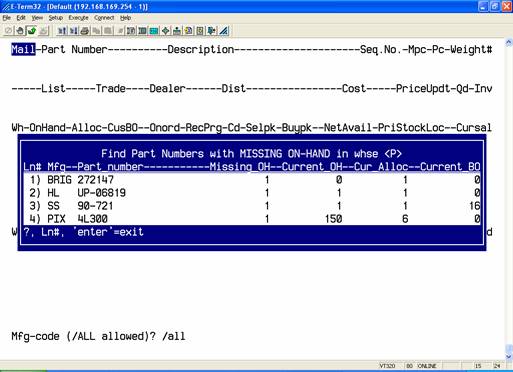Click the printer icon in the toolbar
This screenshot has width=513, height=372.
pos(85,31)
